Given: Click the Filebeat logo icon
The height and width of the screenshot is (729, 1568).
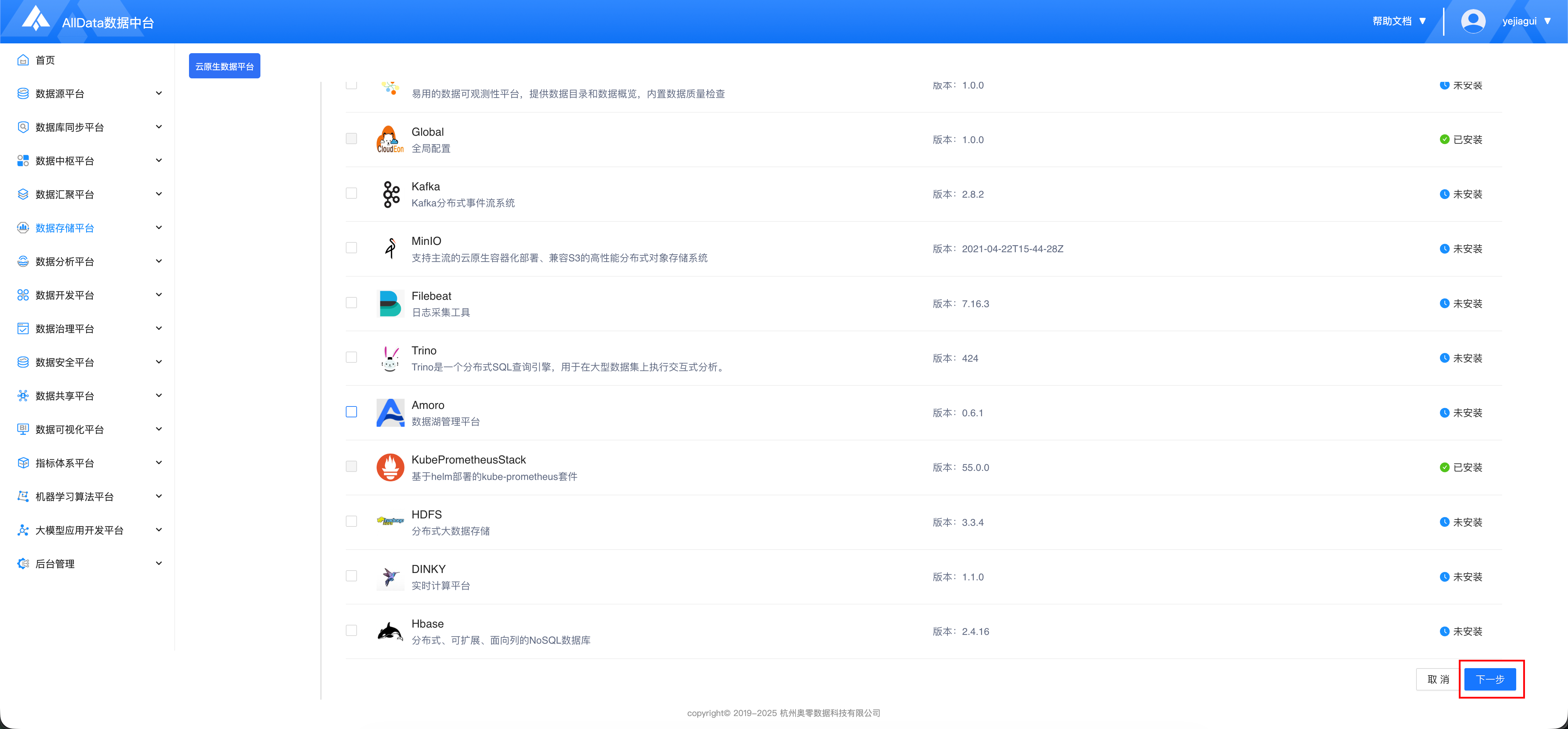Looking at the screenshot, I should (x=390, y=303).
